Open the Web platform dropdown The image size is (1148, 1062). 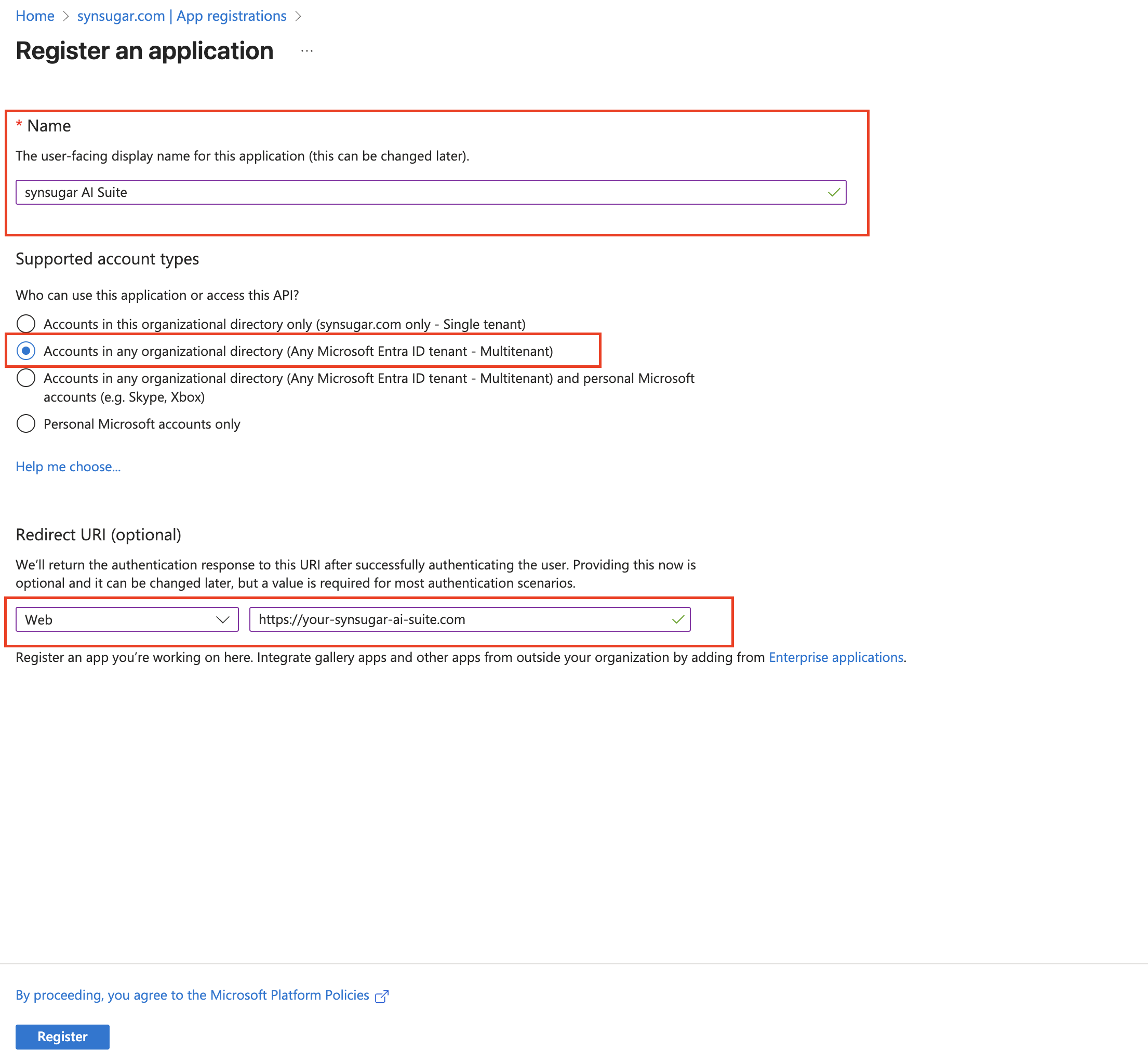[x=126, y=619]
